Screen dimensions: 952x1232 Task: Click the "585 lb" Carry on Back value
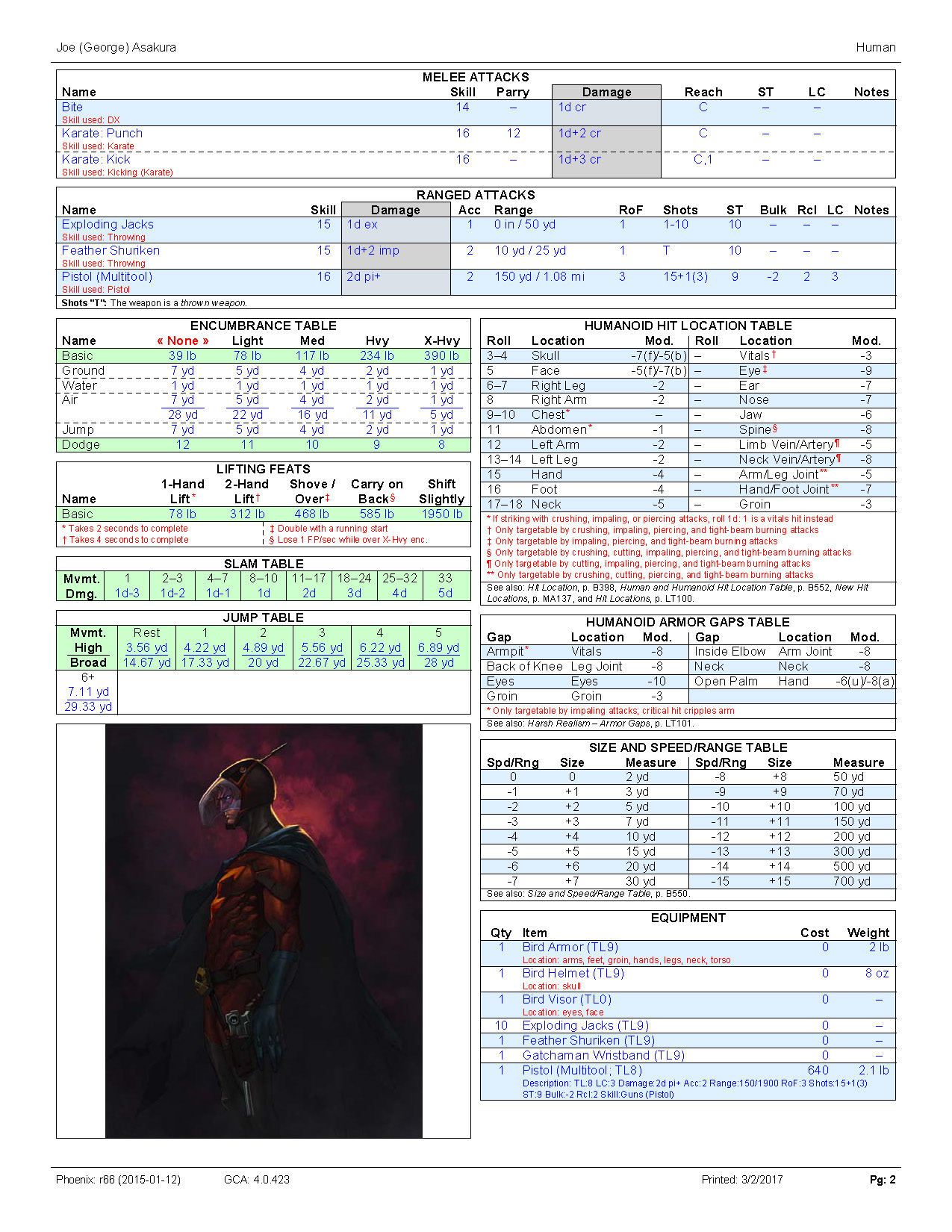click(377, 514)
